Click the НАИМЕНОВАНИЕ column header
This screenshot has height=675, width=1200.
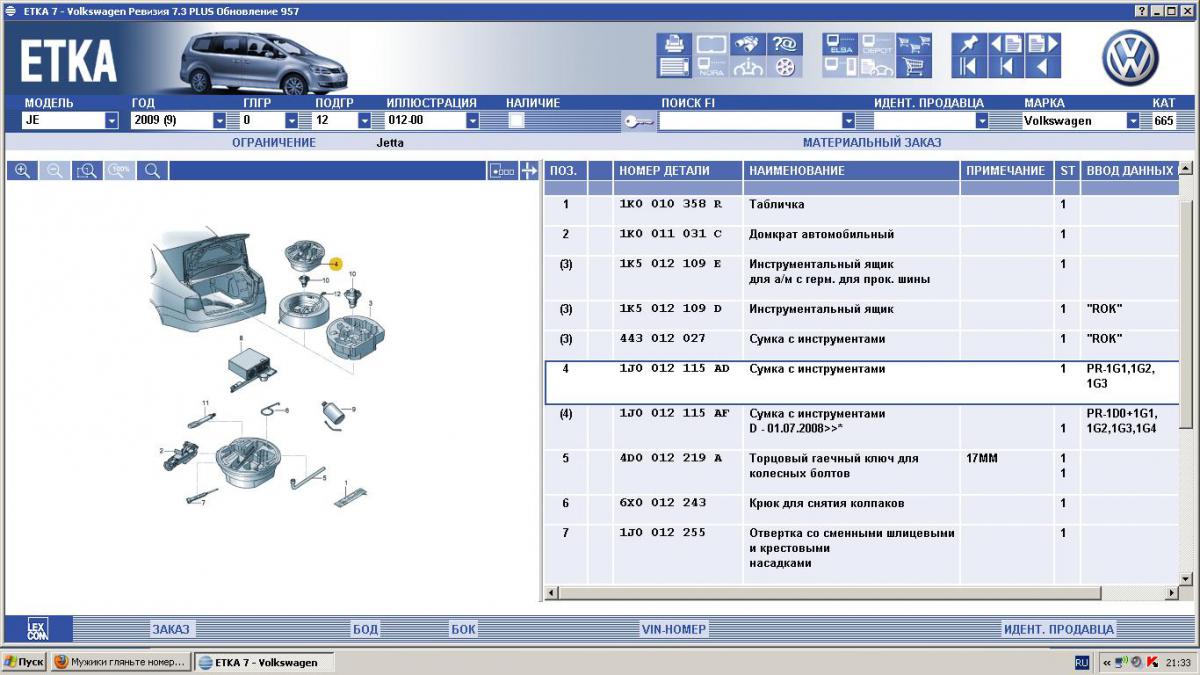[x=852, y=171]
